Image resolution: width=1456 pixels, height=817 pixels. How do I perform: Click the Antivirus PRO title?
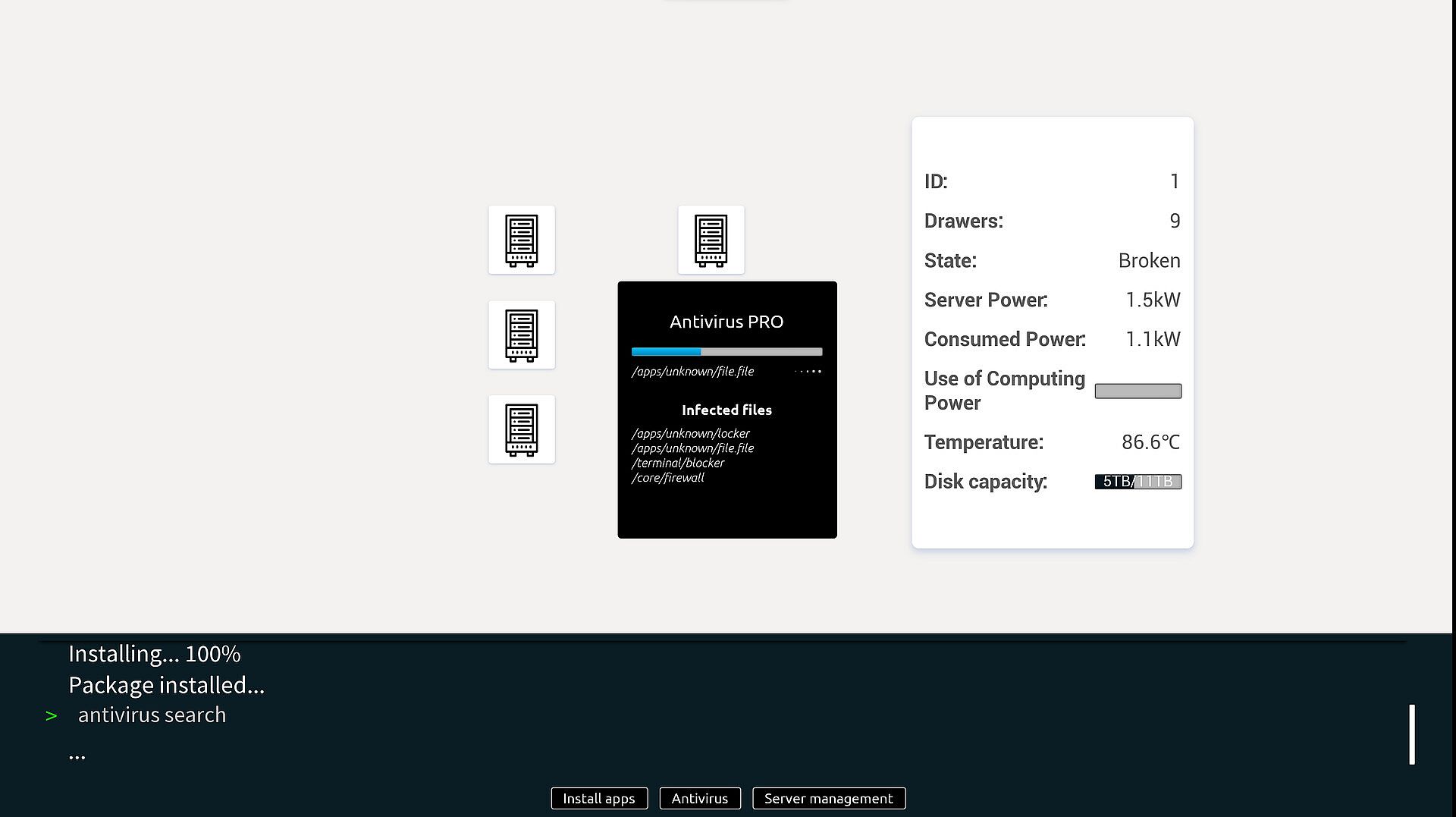[726, 322]
